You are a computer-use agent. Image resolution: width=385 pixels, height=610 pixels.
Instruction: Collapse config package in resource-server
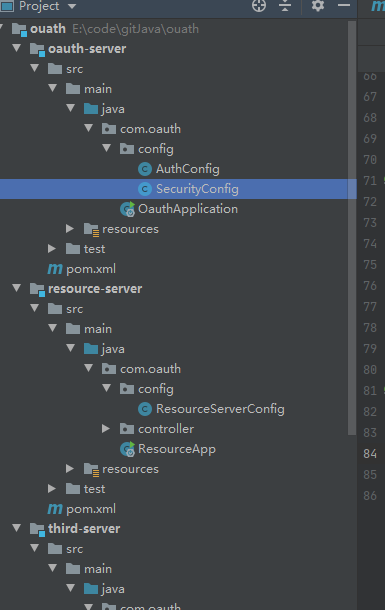(107, 388)
